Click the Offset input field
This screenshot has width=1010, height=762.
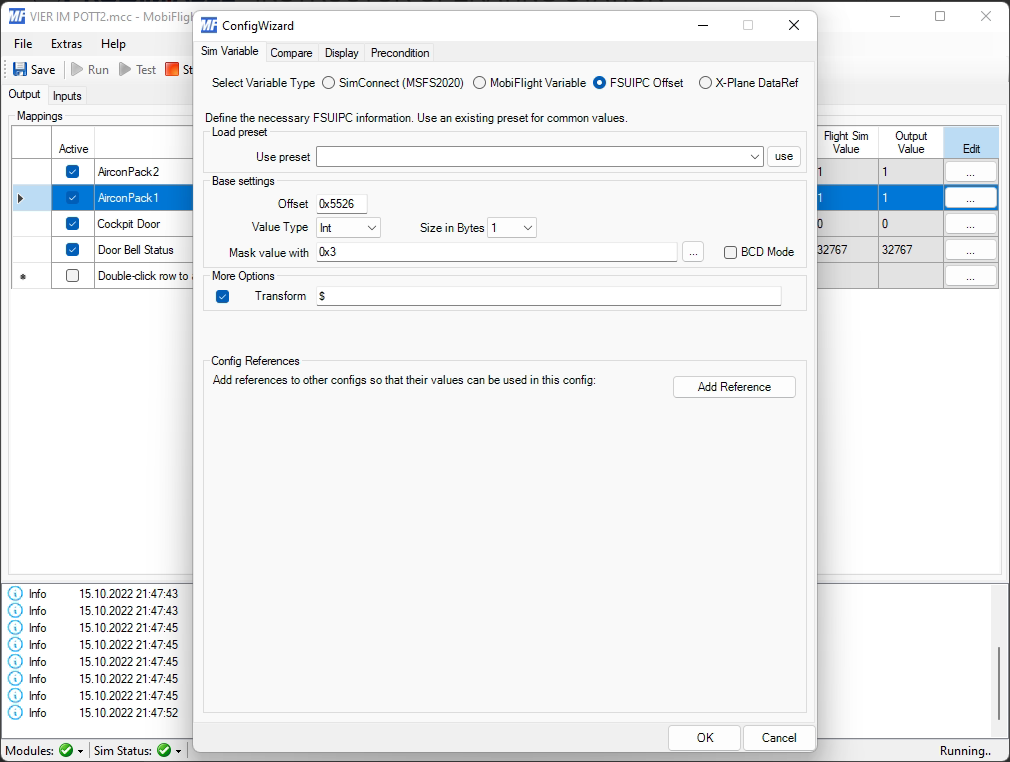point(341,204)
